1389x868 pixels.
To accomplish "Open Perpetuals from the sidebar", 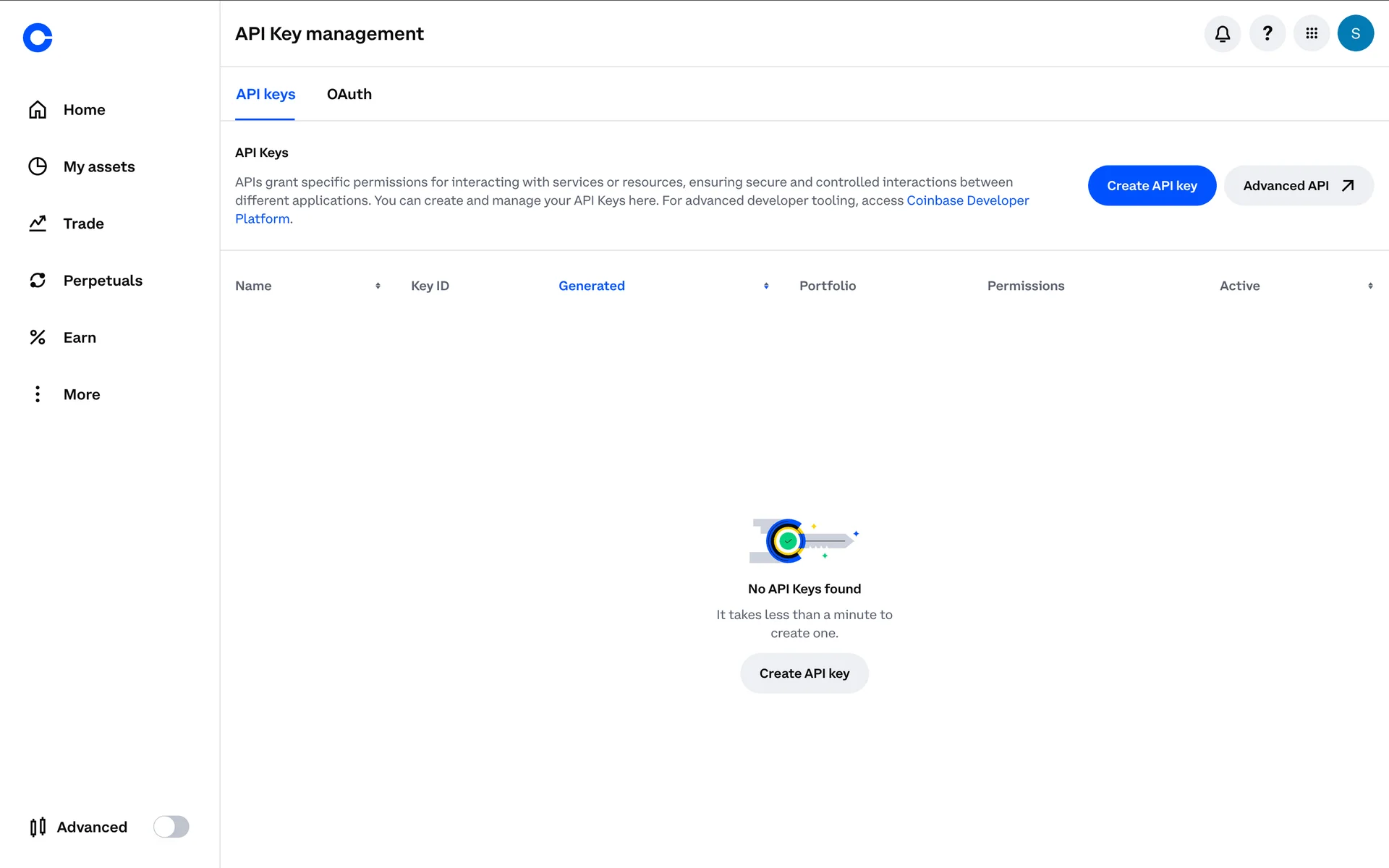I will 102,281.
